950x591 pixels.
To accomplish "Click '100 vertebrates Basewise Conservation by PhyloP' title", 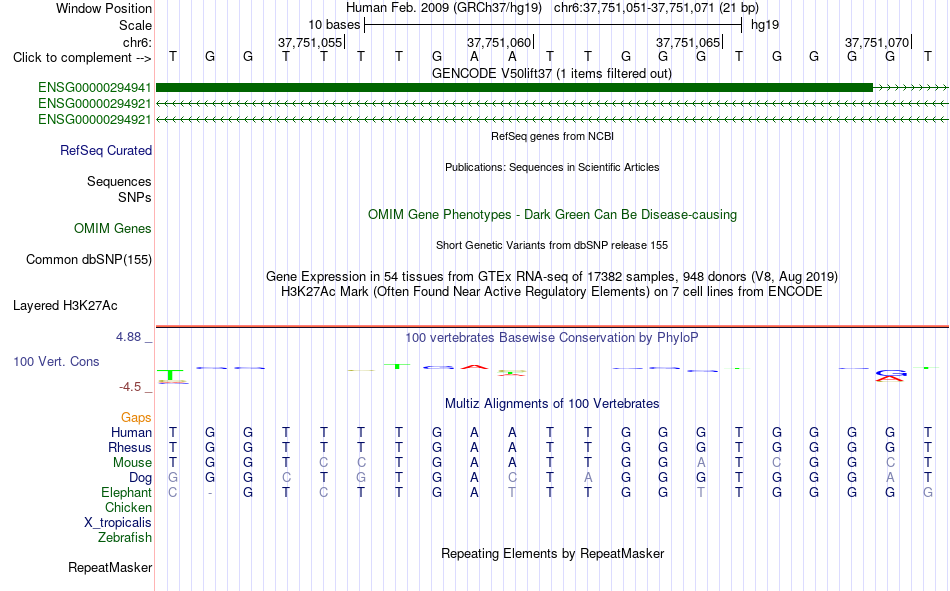I will point(552,338).
